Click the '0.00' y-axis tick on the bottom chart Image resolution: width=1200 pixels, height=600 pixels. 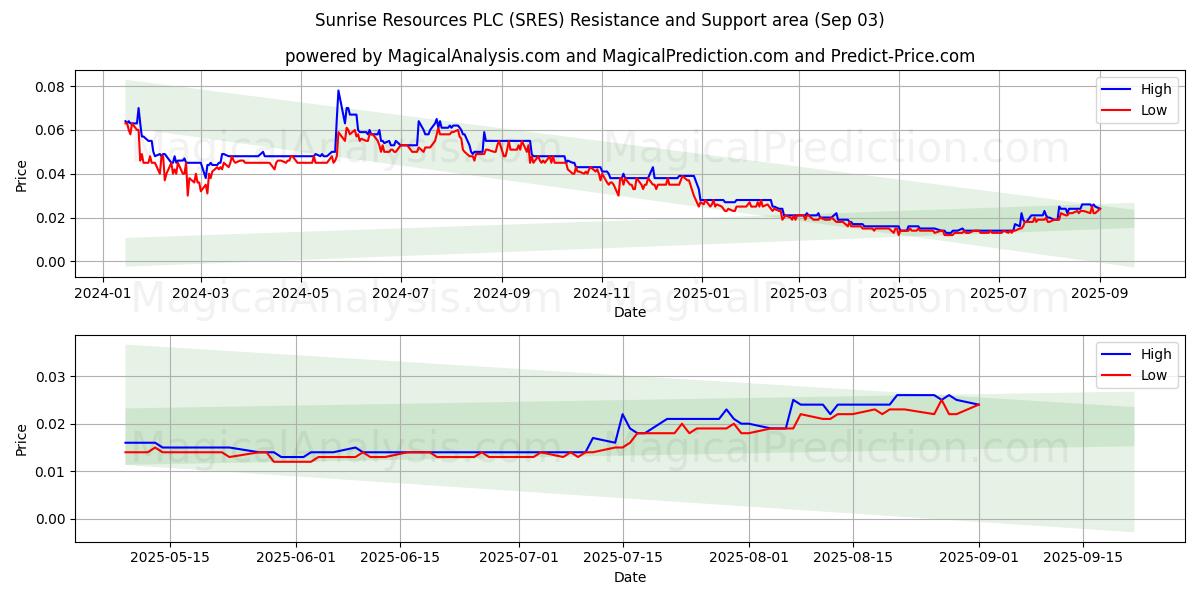(50, 519)
